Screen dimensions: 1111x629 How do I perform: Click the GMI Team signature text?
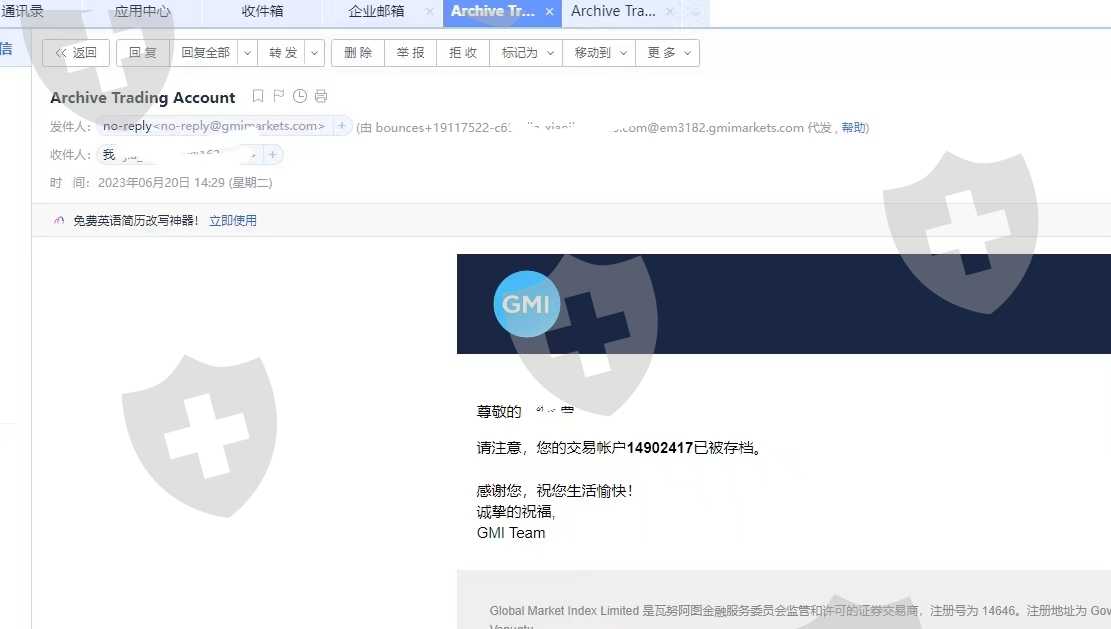511,533
